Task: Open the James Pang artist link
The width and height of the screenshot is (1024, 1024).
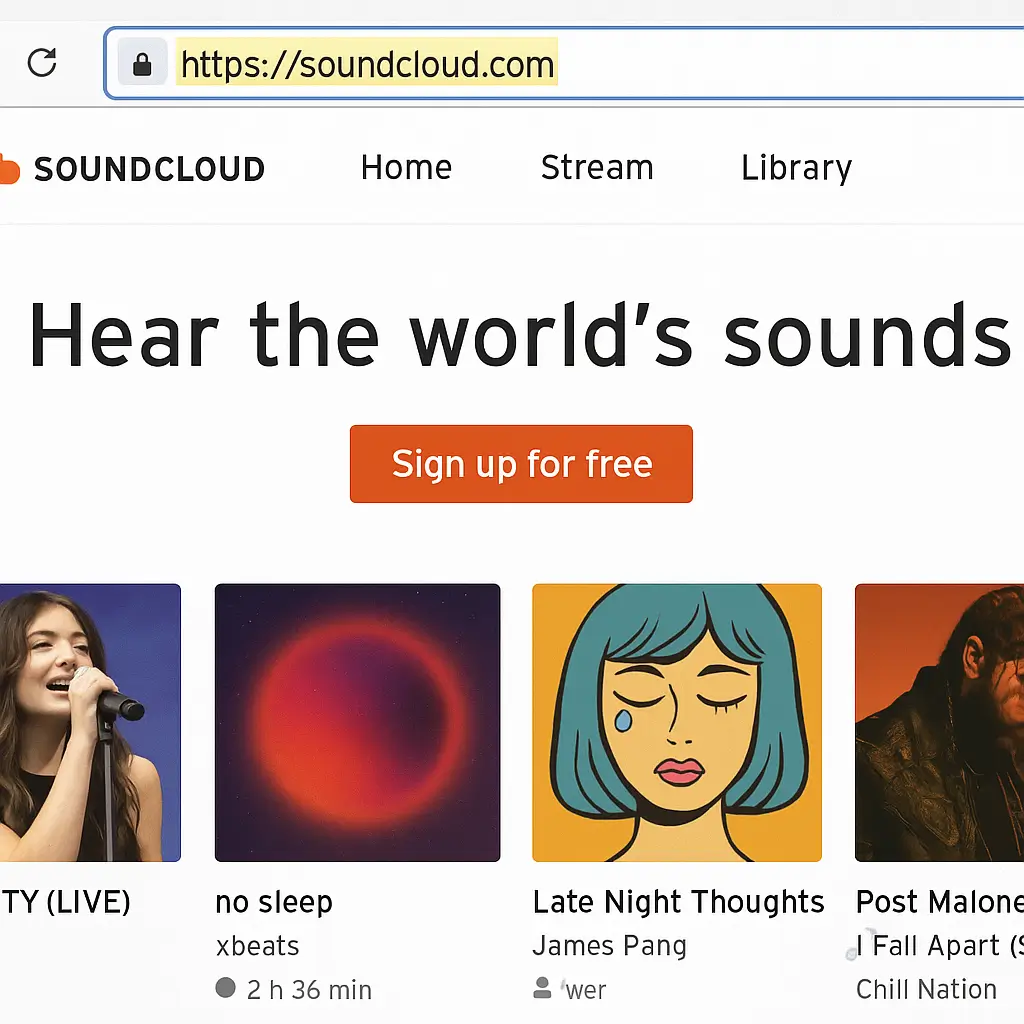Action: pos(609,946)
